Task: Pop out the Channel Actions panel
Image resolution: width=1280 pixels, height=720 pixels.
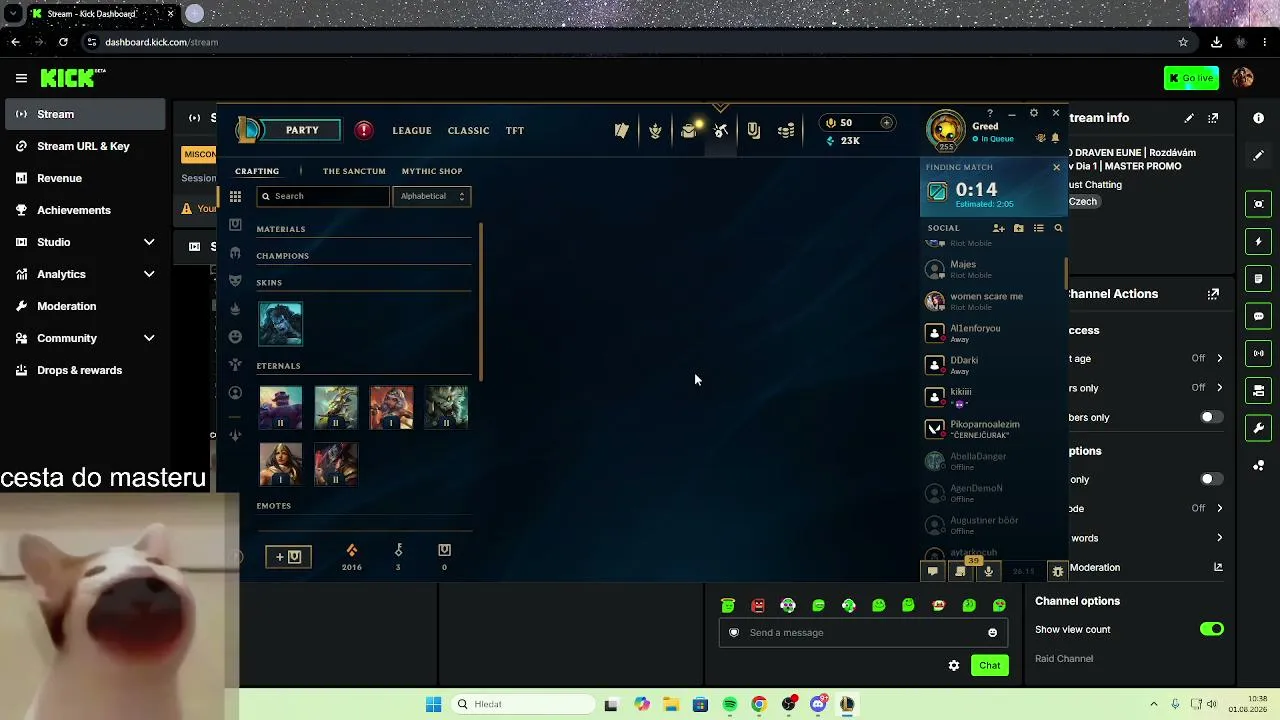Action: point(1213,294)
